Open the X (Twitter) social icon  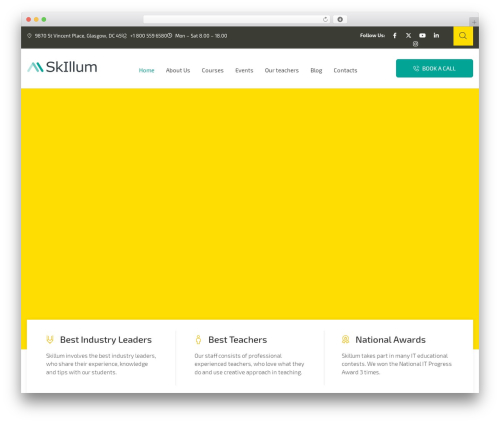408,35
